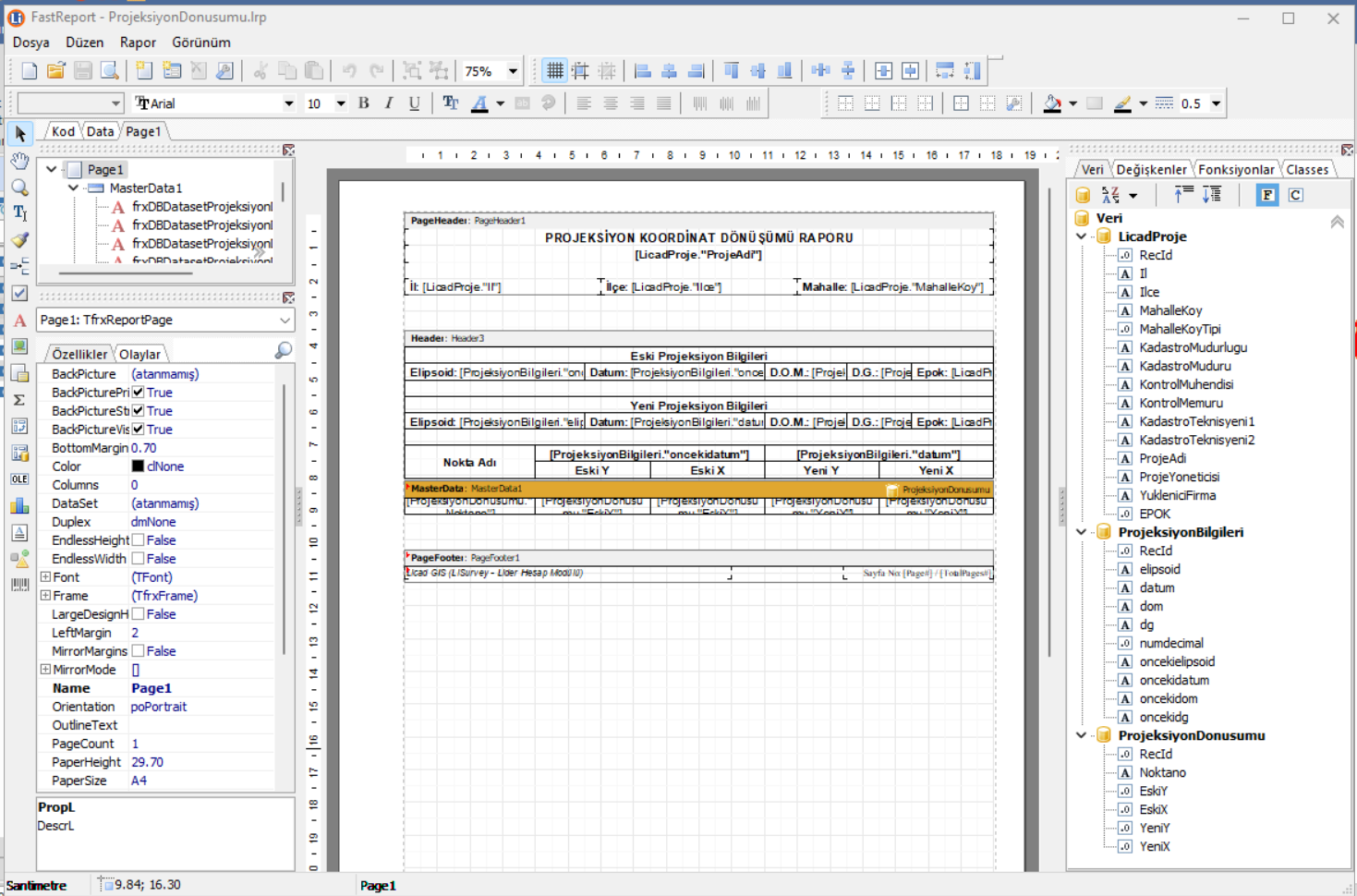Open a report file with the folder icon
This screenshot has width=1357, height=896.
coord(55,71)
